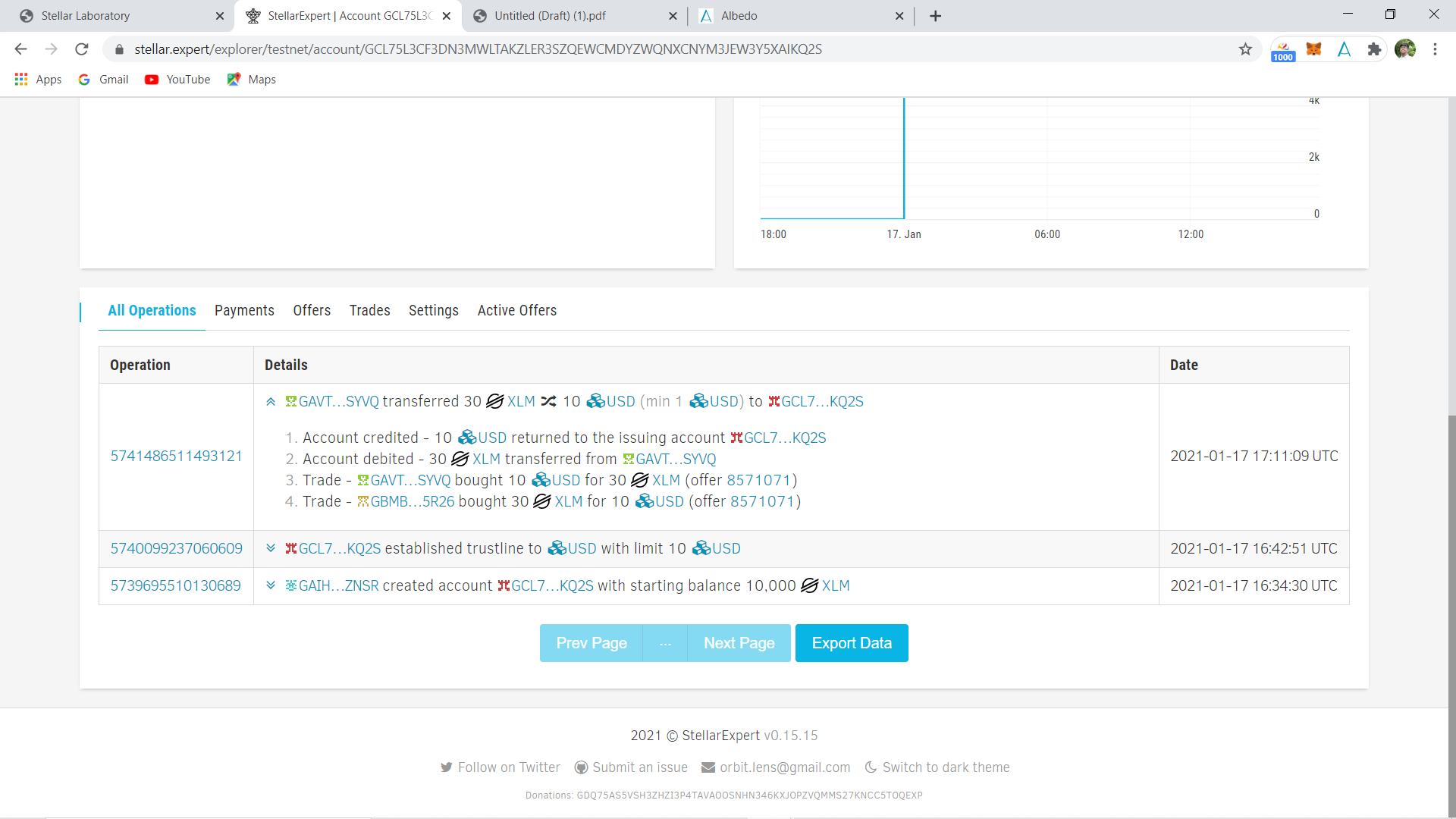Viewport: 1456px width, 819px height.
Task: Expand the created account operation row
Action: tap(271, 585)
